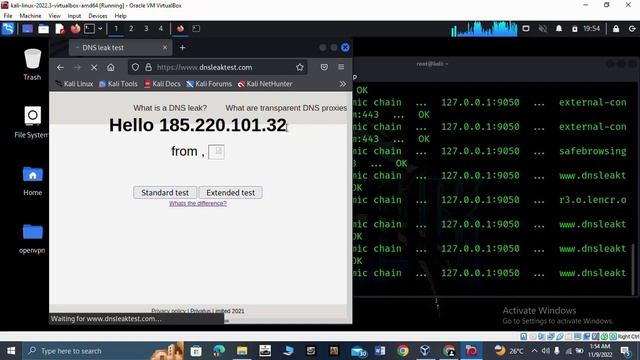Open a new Firefox tab with plus button
This screenshot has width=640, height=360.
[182, 48]
